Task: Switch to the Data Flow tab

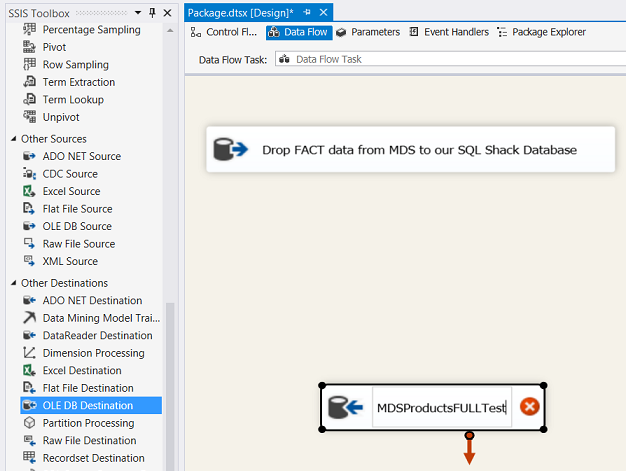Action: (299, 32)
